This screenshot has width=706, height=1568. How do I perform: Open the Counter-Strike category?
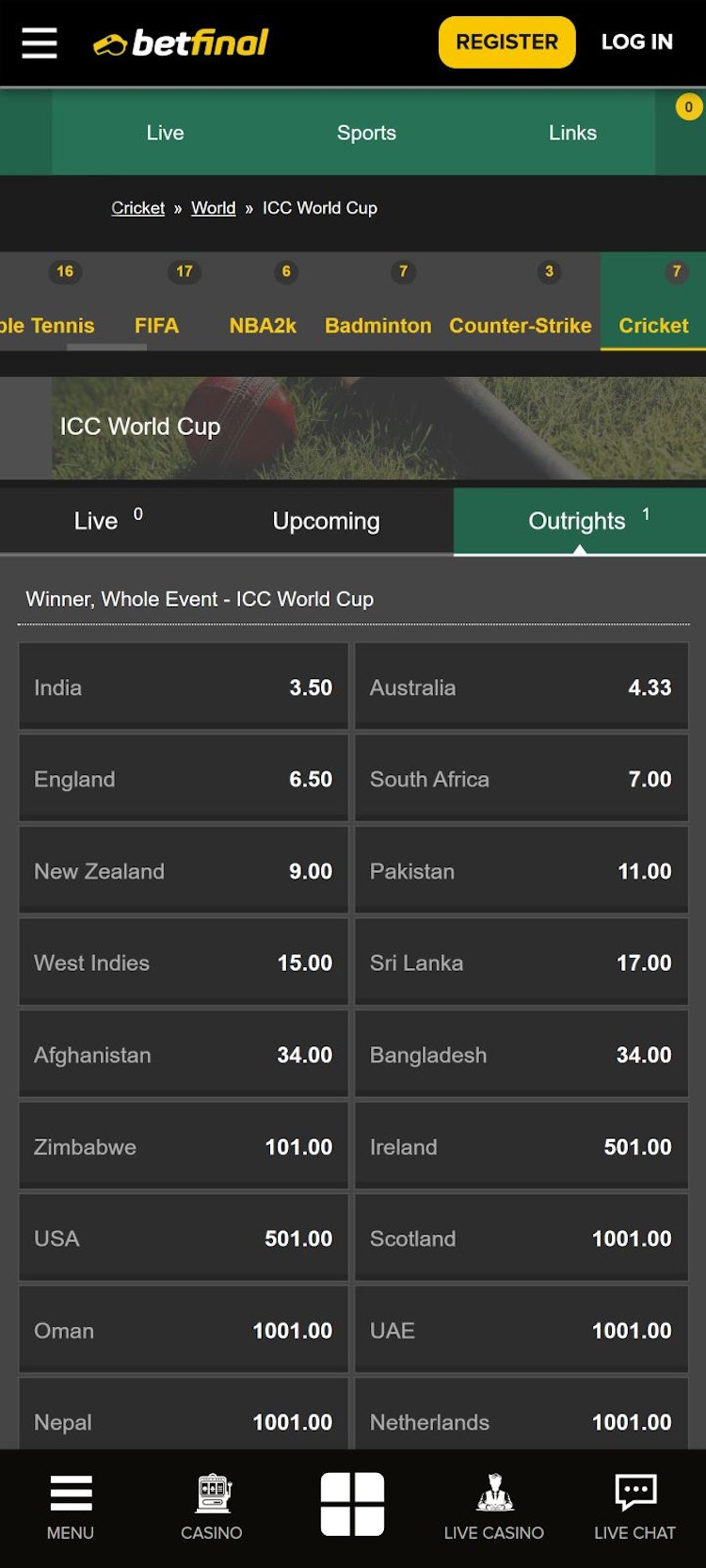[x=520, y=326]
